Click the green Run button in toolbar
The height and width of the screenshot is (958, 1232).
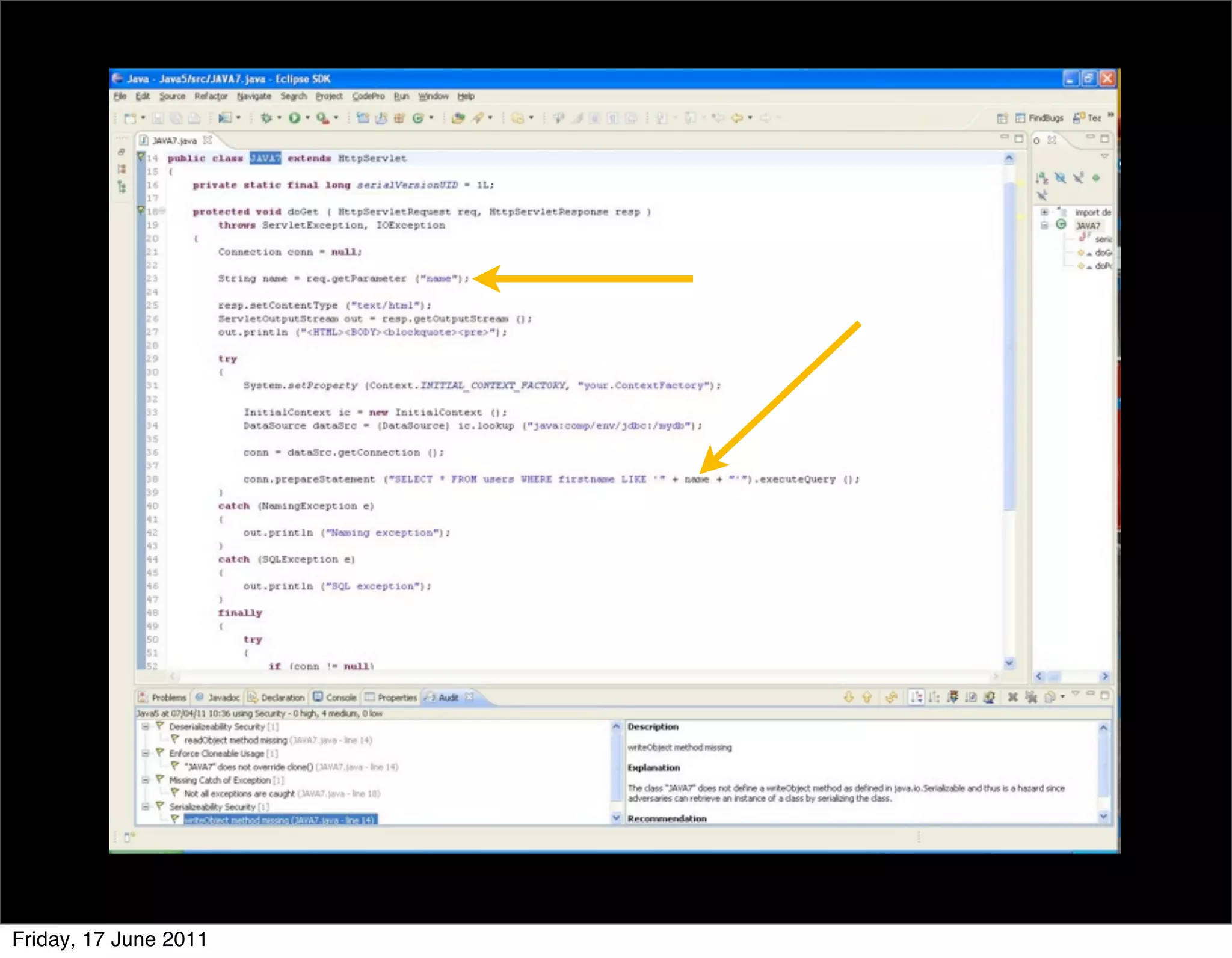pyautogui.click(x=294, y=118)
